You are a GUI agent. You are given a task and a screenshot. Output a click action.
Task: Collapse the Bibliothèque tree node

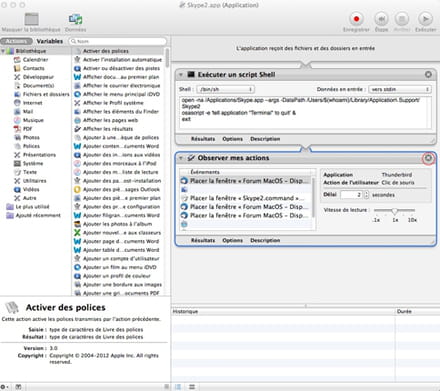(3, 51)
